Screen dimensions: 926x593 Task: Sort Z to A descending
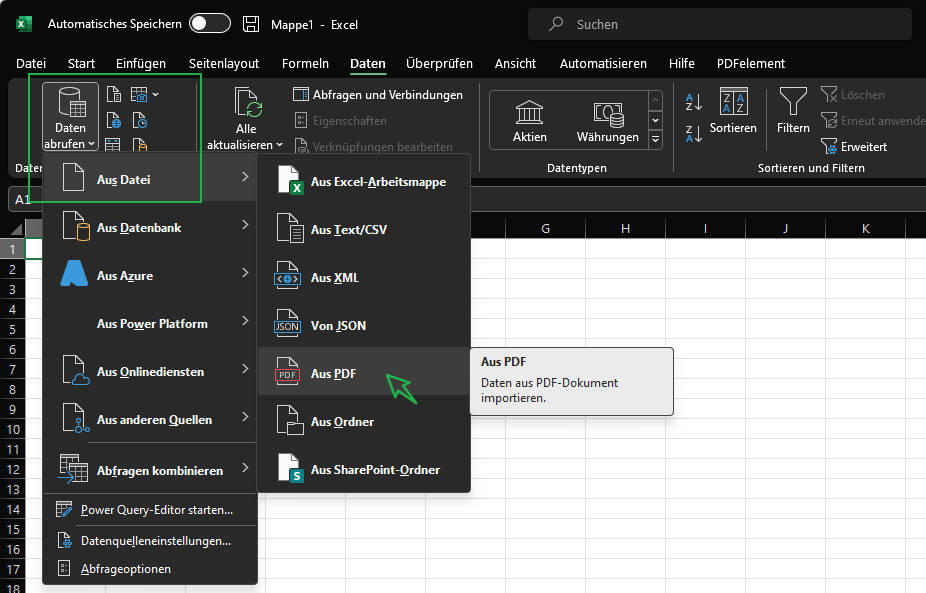pyautogui.click(x=693, y=133)
